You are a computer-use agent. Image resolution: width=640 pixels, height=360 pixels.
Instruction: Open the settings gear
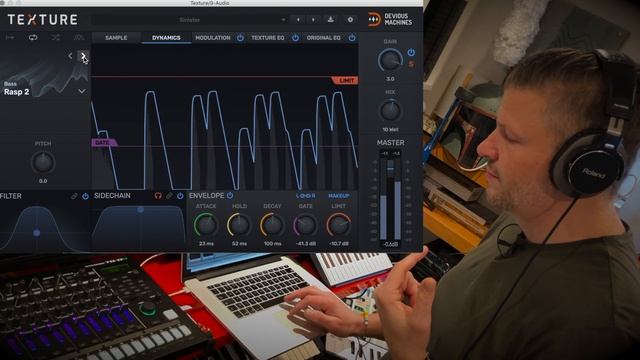(x=350, y=20)
